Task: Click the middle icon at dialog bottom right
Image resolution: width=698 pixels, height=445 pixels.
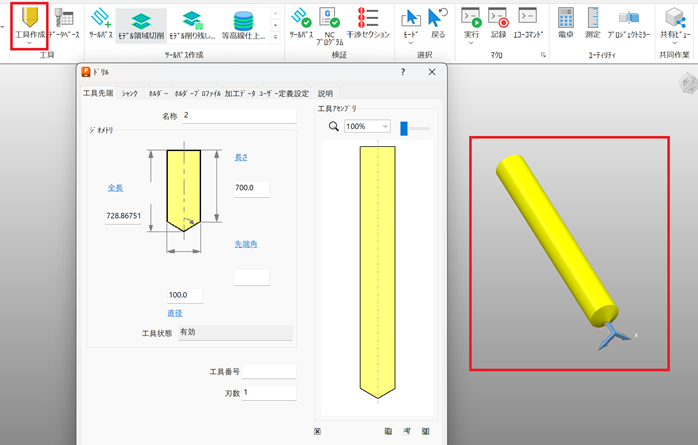Action: [407, 431]
